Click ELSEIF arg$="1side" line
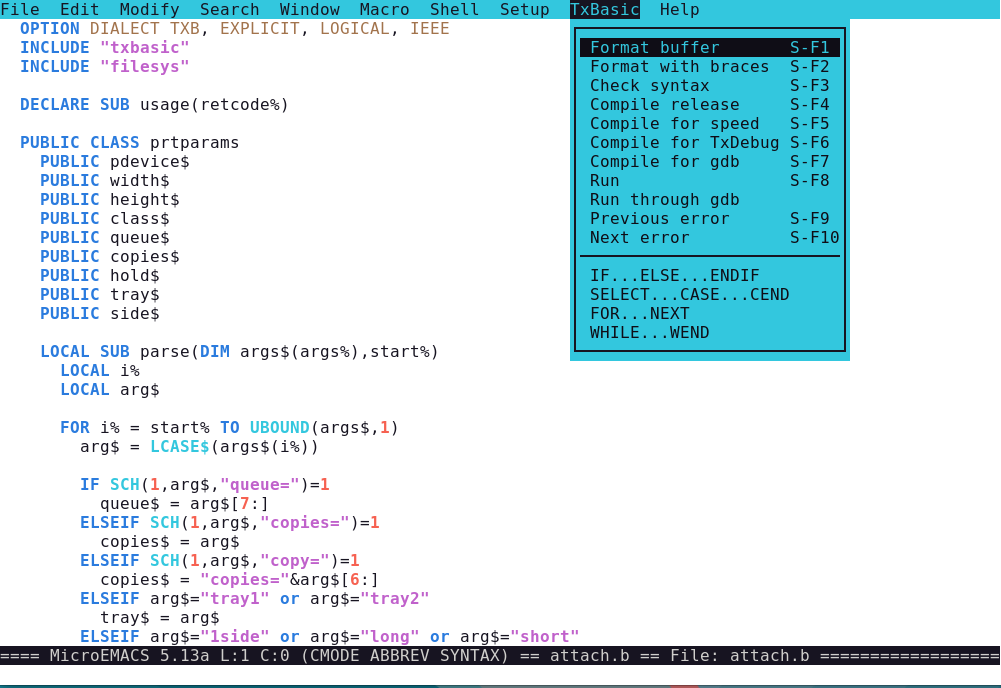 329,637
